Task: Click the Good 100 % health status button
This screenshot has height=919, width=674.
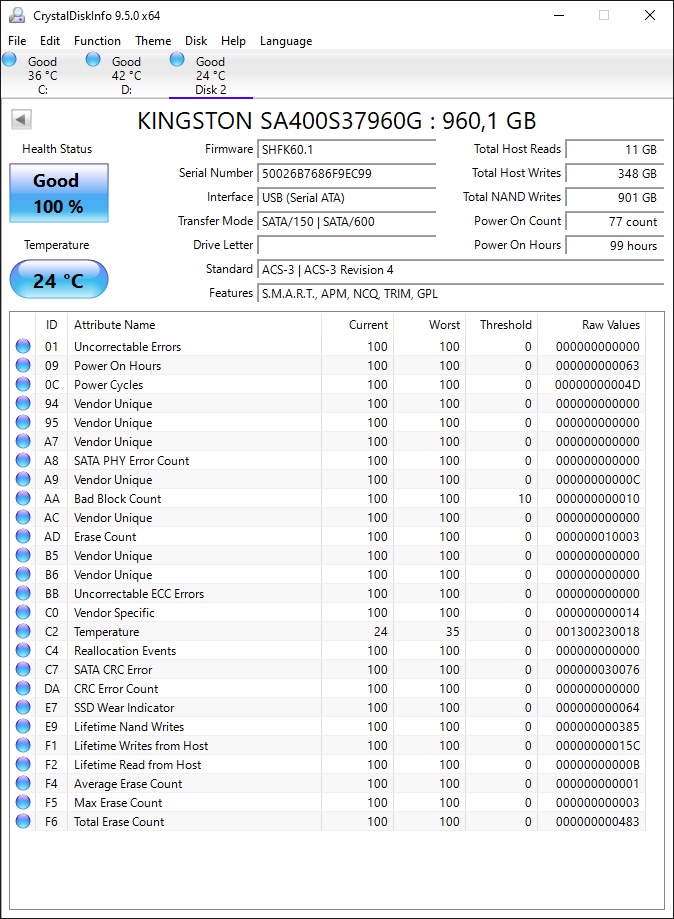Action: (59, 193)
